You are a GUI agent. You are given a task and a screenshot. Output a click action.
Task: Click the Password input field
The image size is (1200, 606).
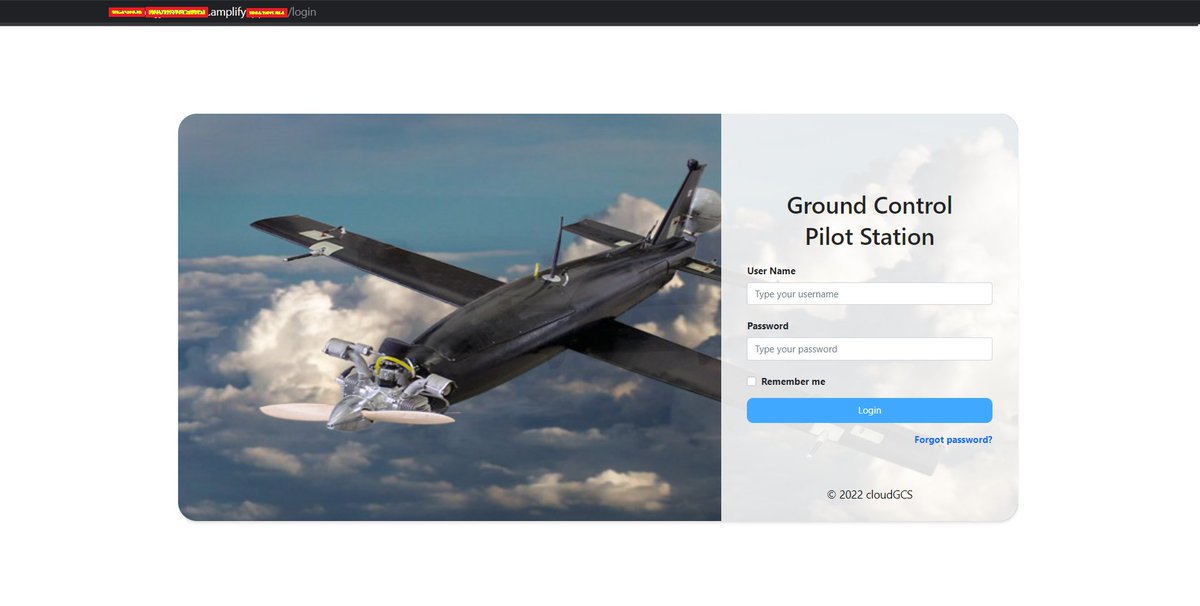click(869, 349)
